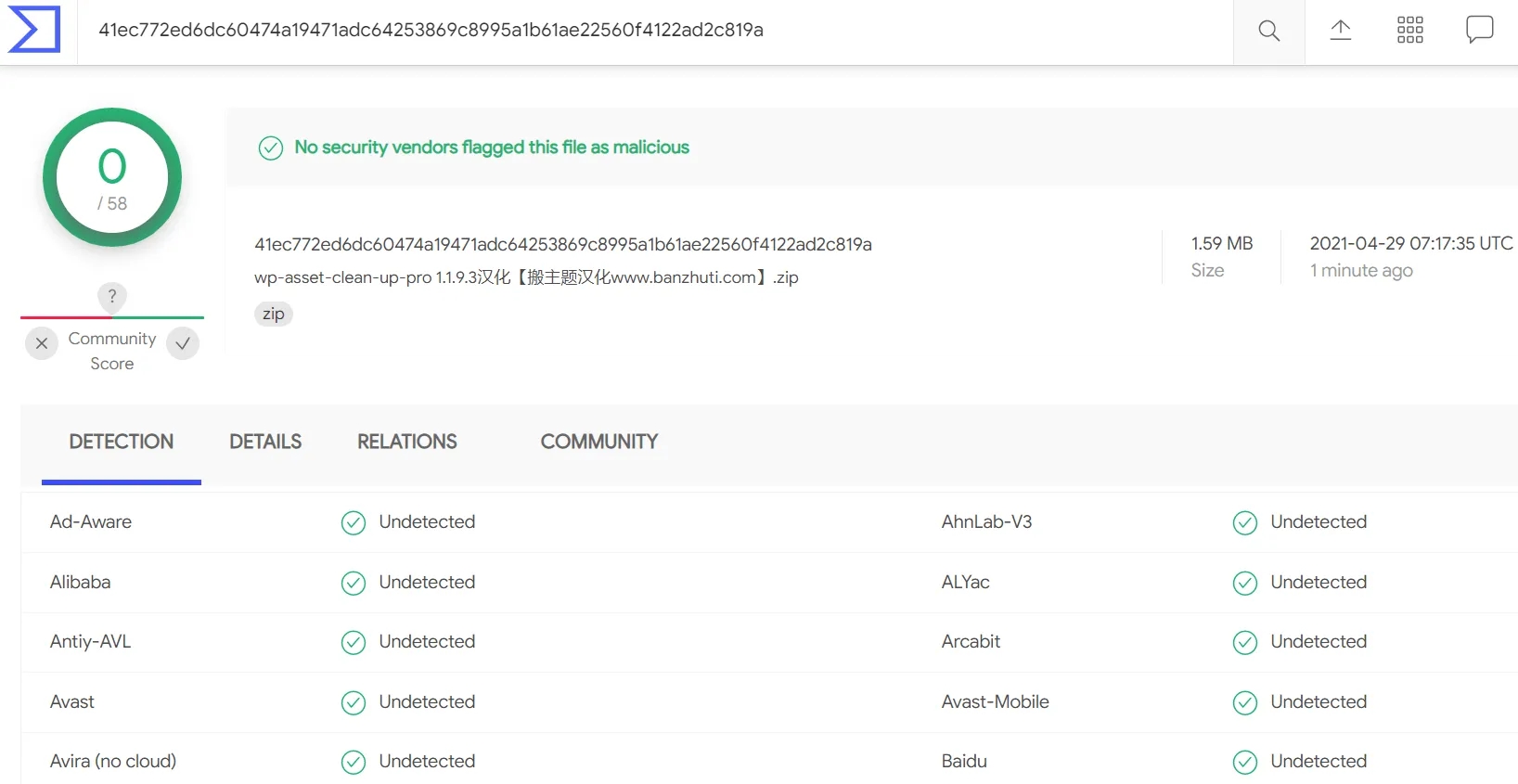Screen dimensions: 1518x784
Task: Click the Community Score label
Action: click(x=112, y=351)
